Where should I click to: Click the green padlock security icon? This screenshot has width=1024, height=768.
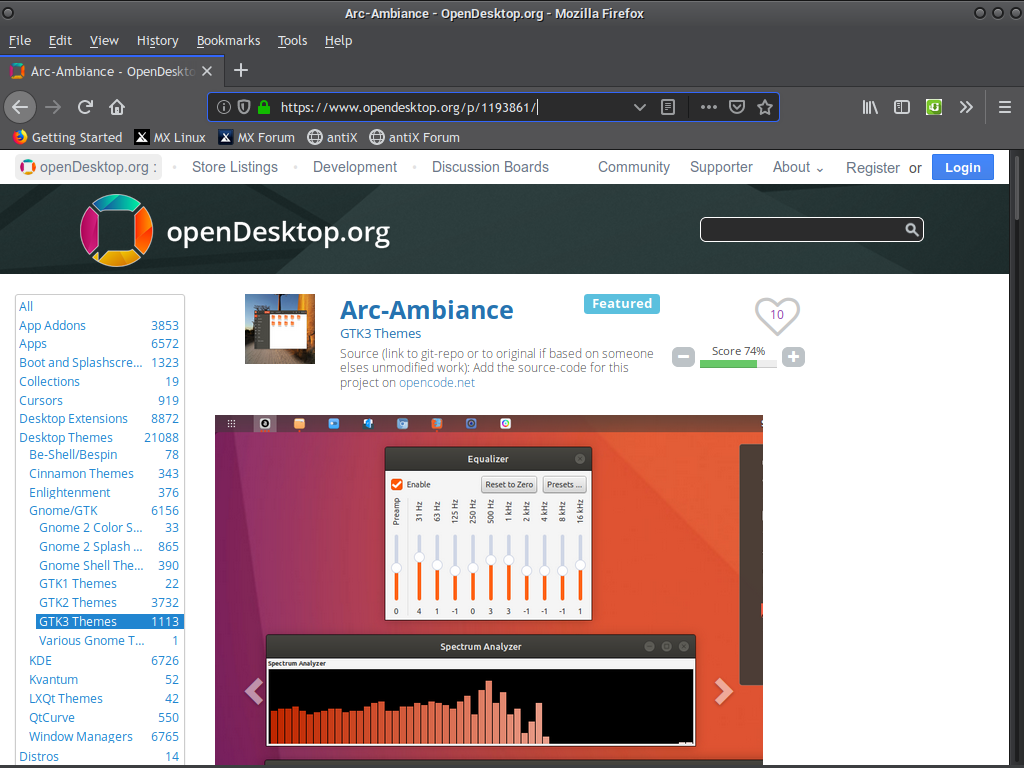[264, 107]
